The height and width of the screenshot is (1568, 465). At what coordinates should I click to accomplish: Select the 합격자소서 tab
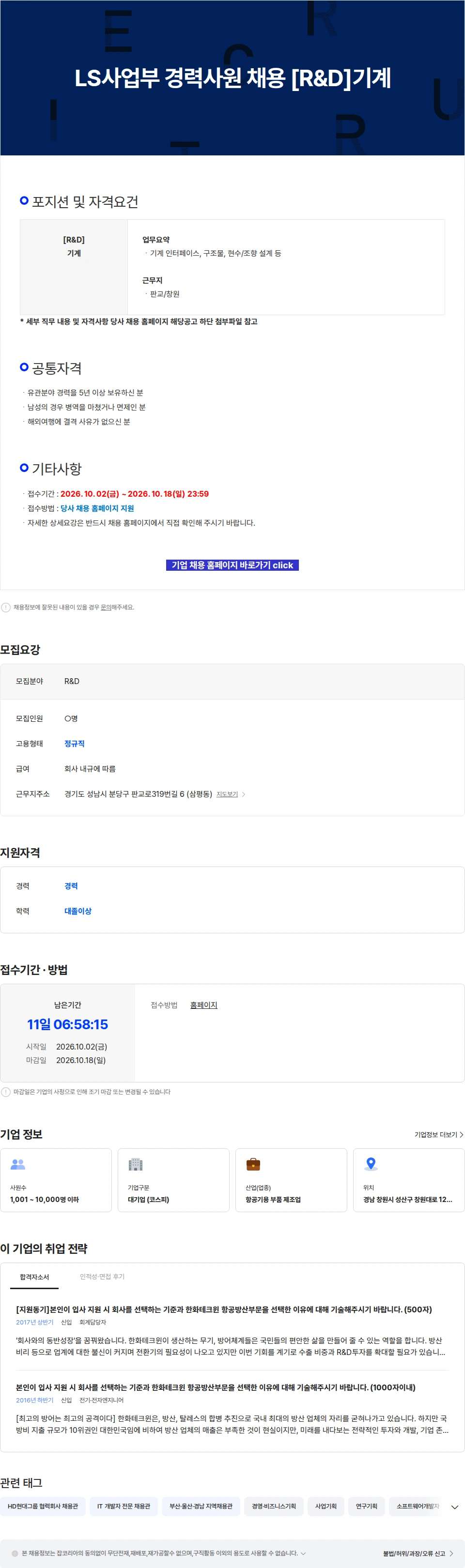[34, 1277]
